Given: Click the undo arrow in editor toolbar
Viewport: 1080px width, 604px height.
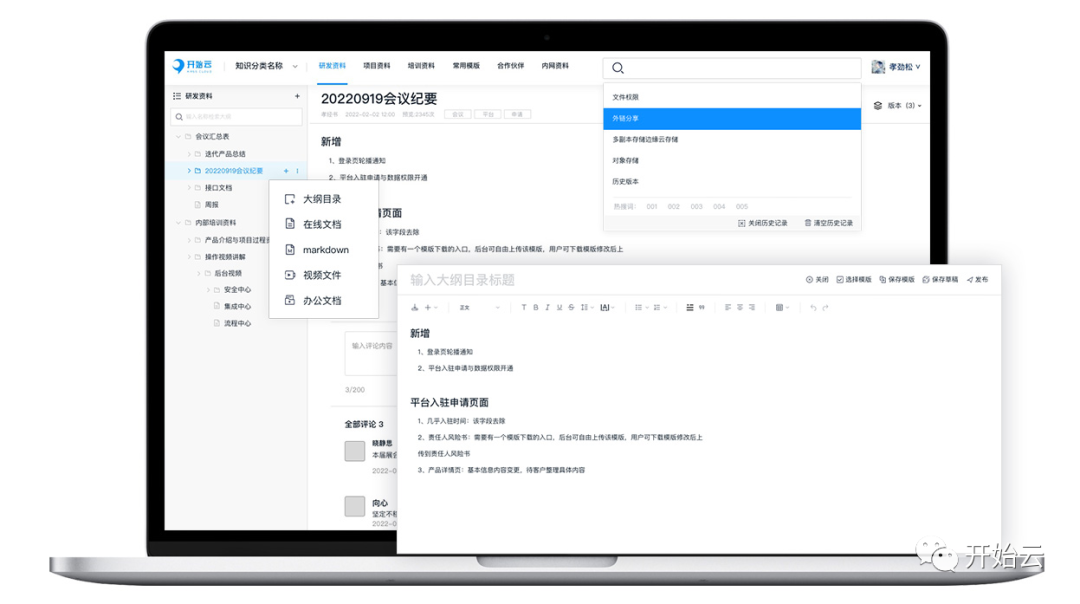Looking at the screenshot, I should pos(813,308).
